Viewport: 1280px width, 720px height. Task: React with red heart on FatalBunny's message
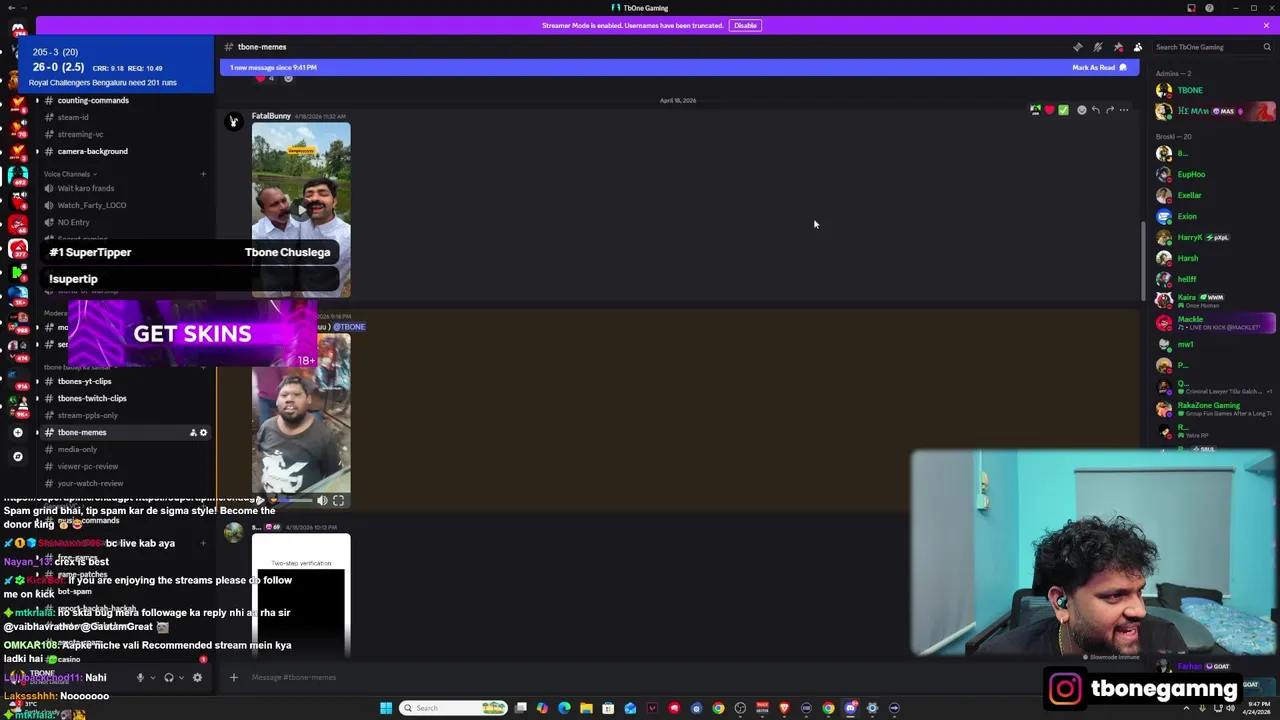[1049, 110]
